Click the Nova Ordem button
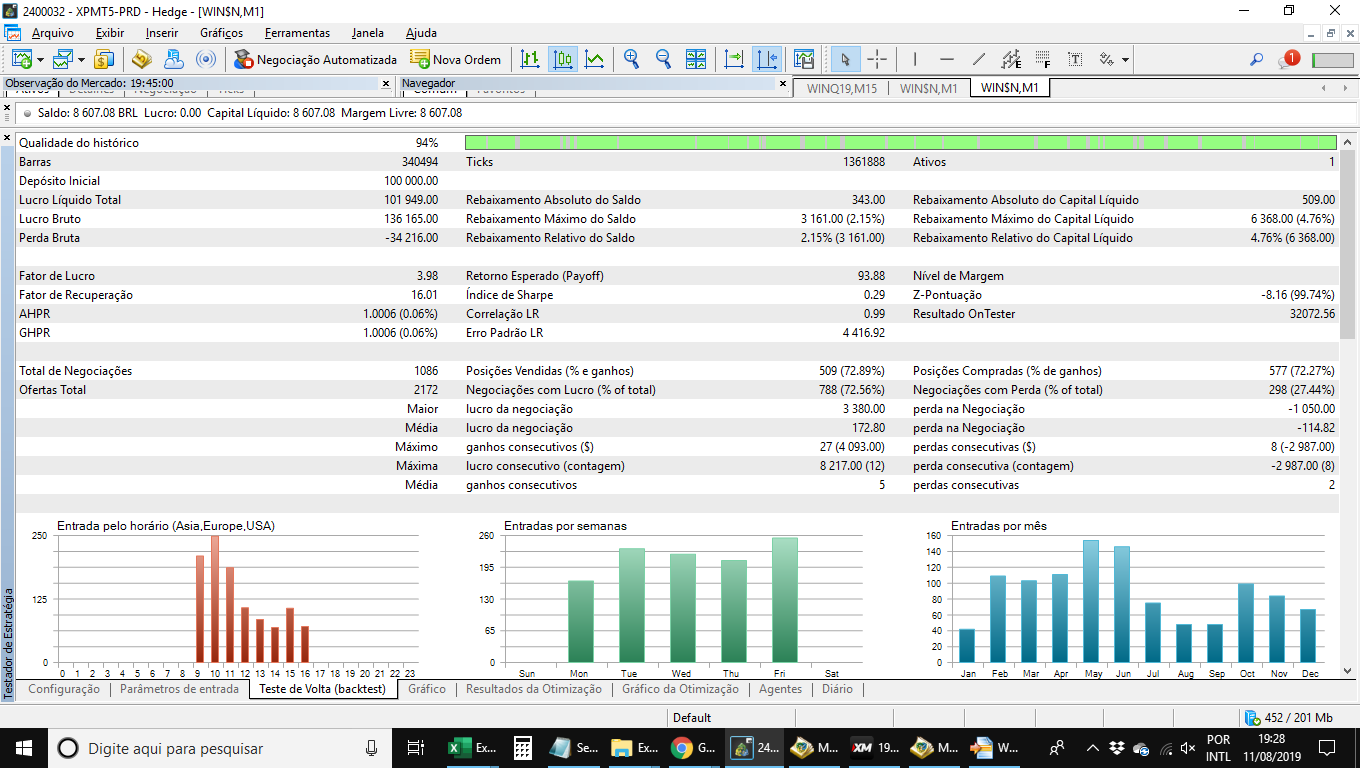 coord(456,59)
